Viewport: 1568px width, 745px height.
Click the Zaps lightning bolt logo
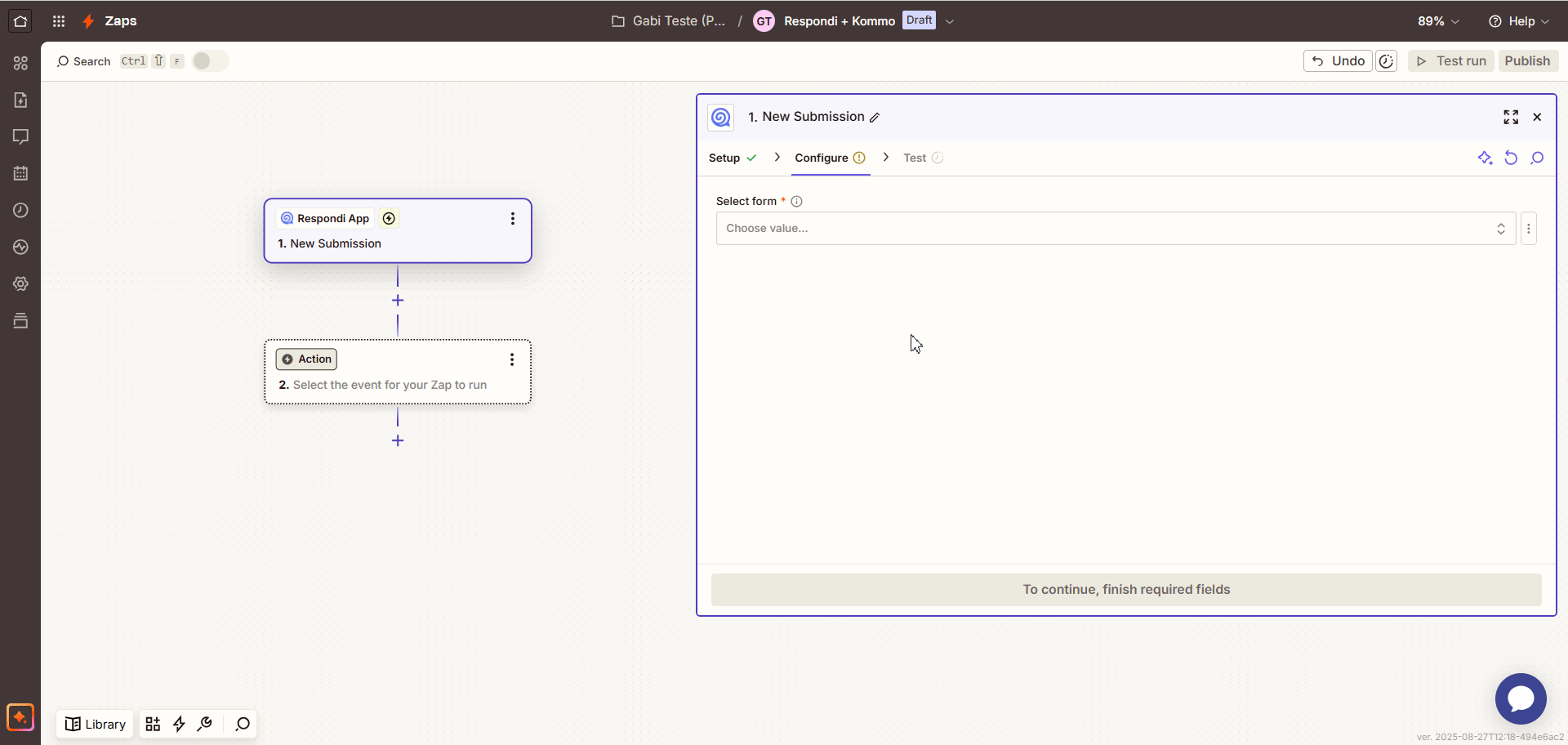(88, 21)
